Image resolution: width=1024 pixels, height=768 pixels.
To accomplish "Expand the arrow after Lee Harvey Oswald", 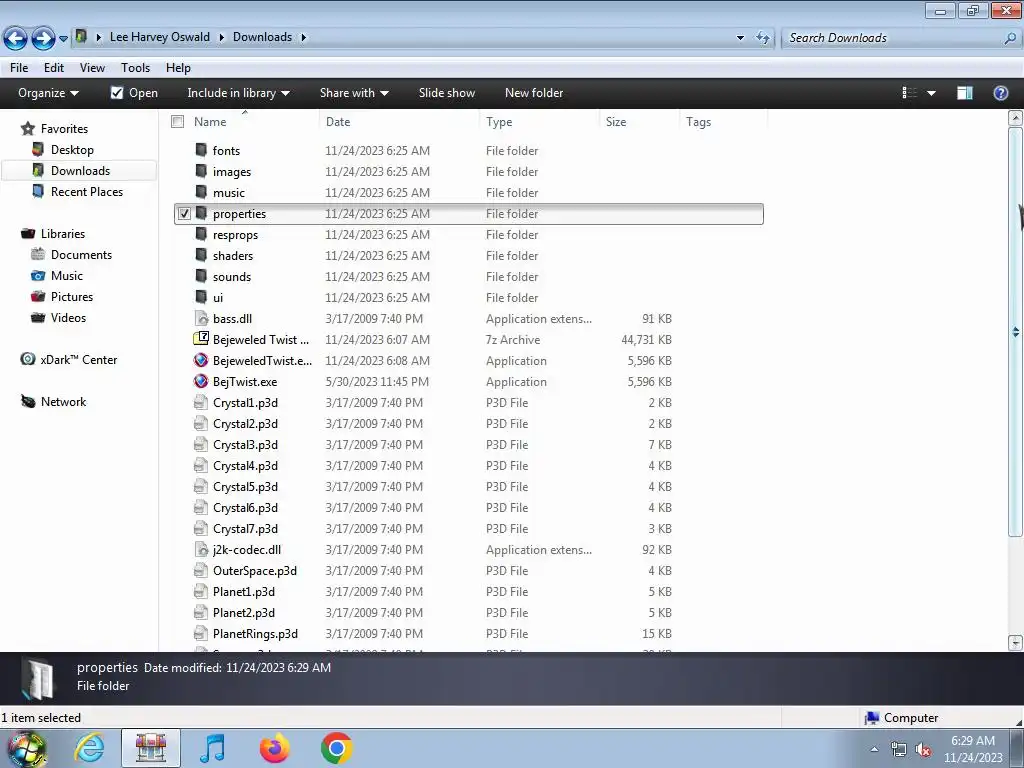I will (x=221, y=37).
